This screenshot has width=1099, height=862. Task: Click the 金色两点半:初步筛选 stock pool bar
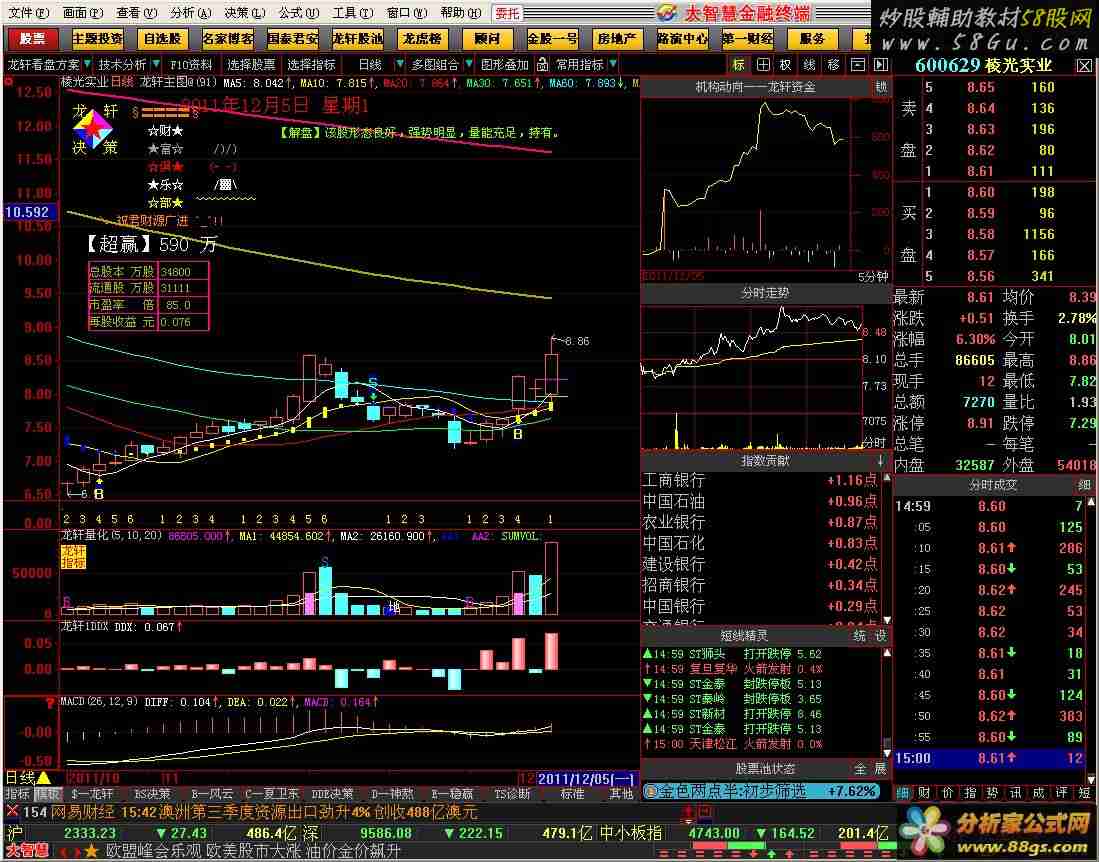click(761, 791)
